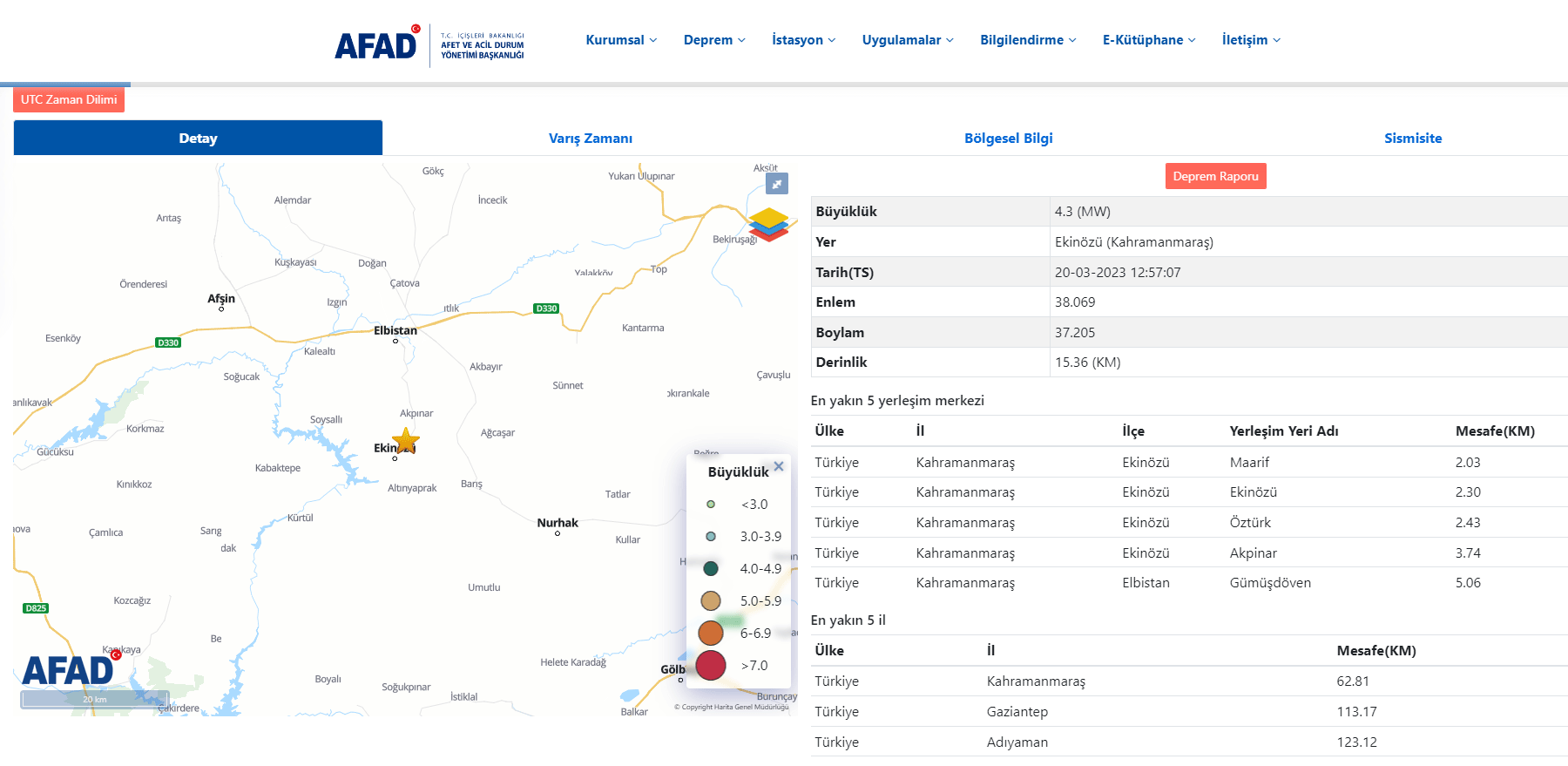Click the Akpinar settlement name
The image size is (1568, 766).
1253,553
